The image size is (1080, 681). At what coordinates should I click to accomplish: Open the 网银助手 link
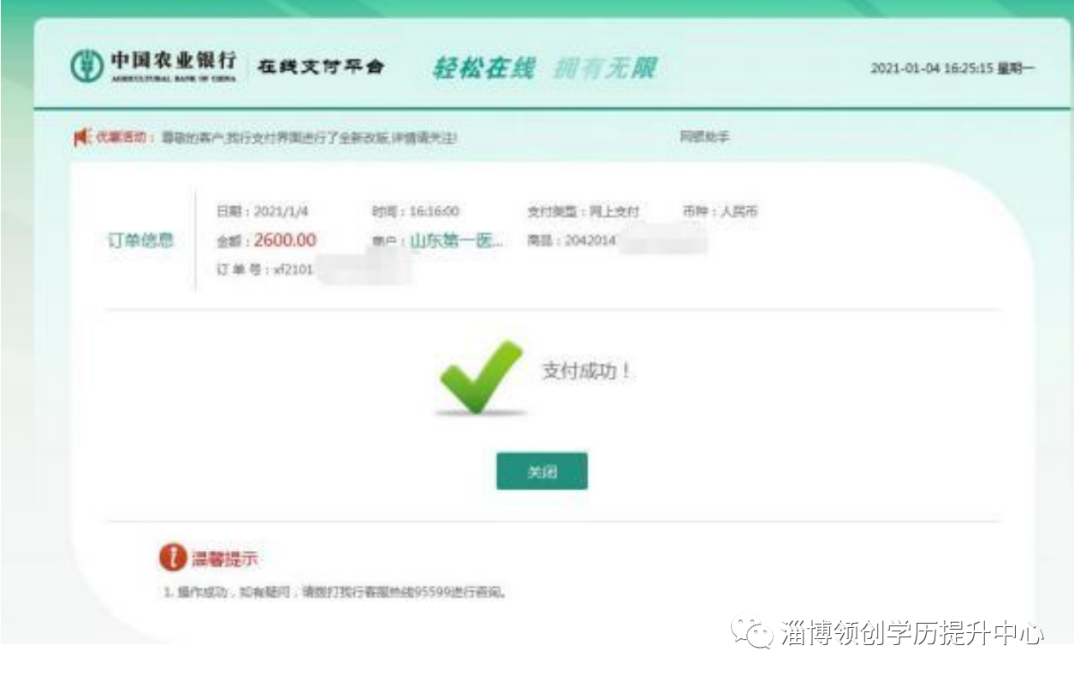704,136
